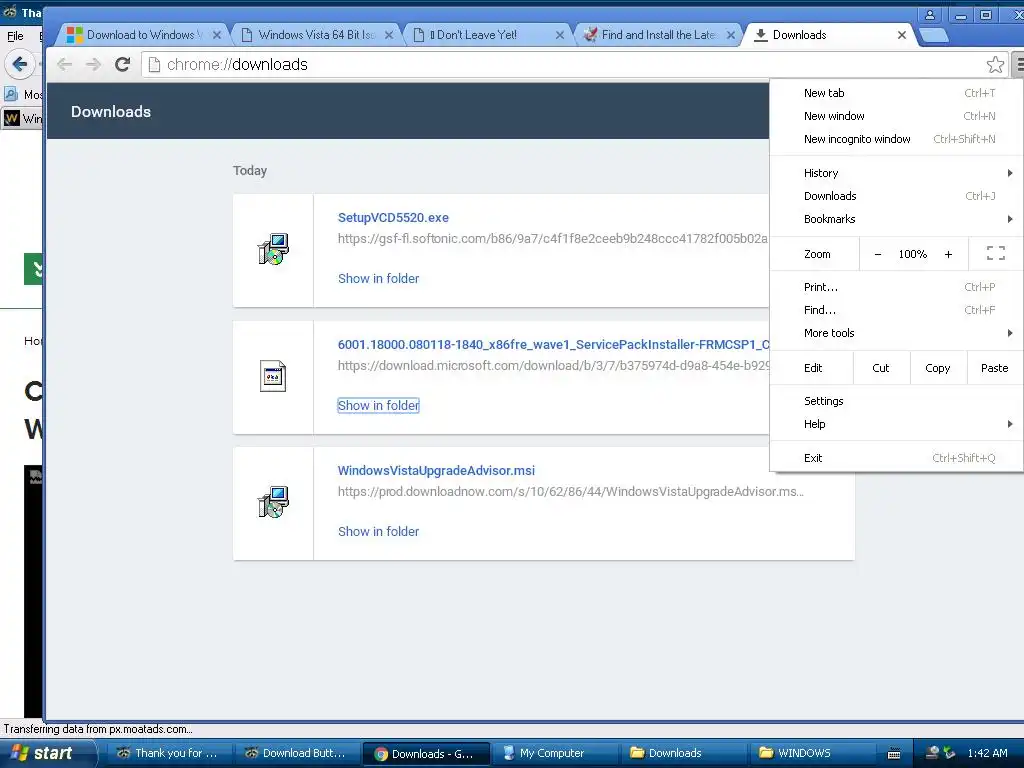Reload the downloads page
1024x768 pixels.
pyautogui.click(x=122, y=64)
